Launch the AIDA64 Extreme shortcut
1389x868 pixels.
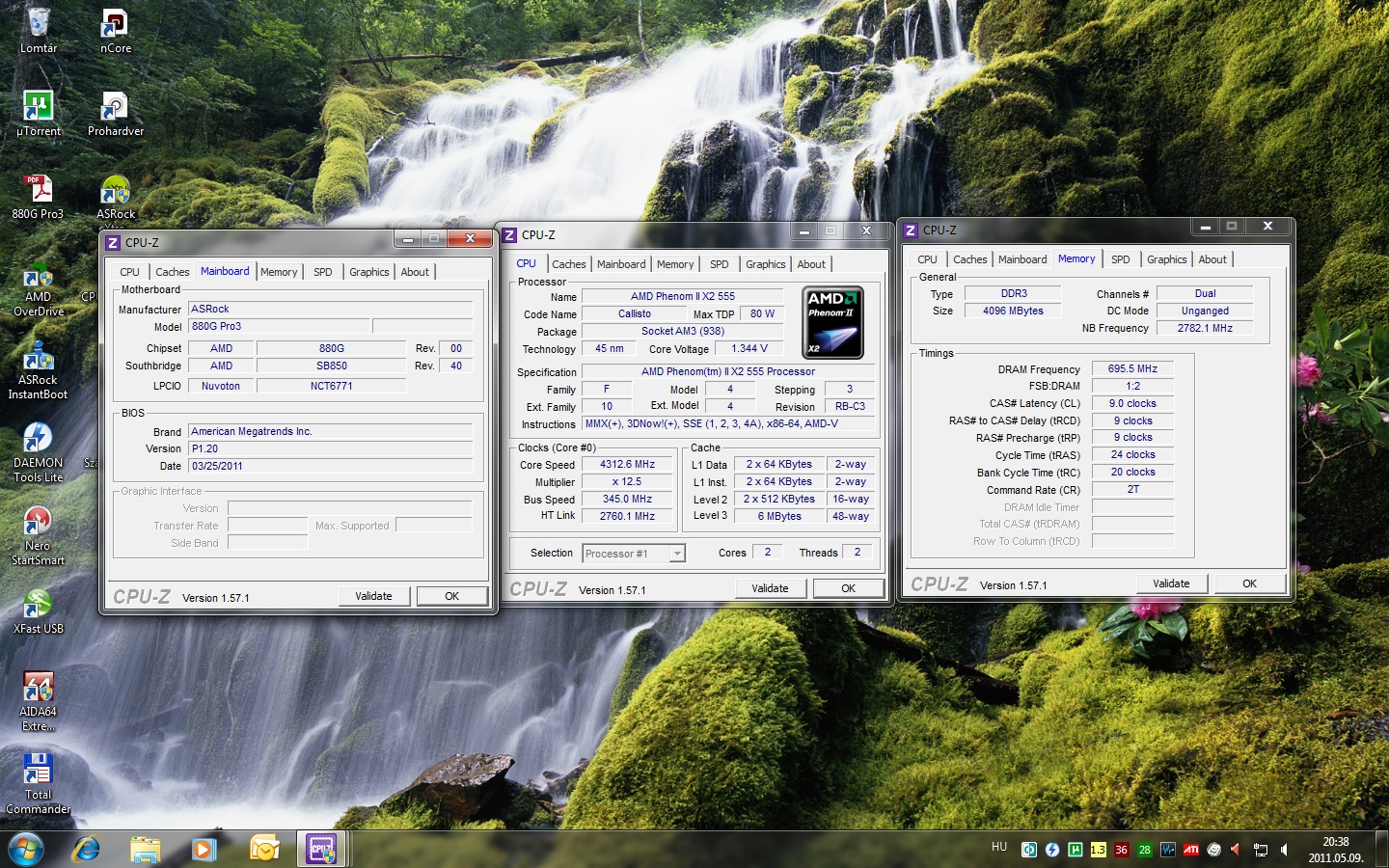pos(39,701)
